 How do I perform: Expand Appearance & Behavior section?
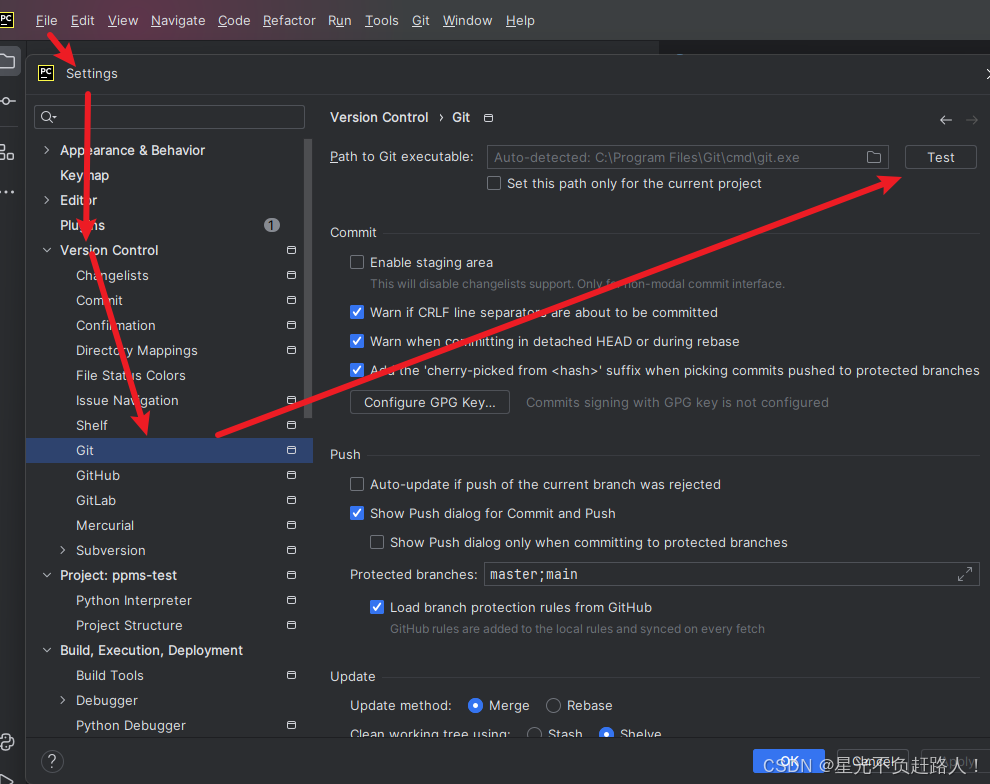click(47, 150)
